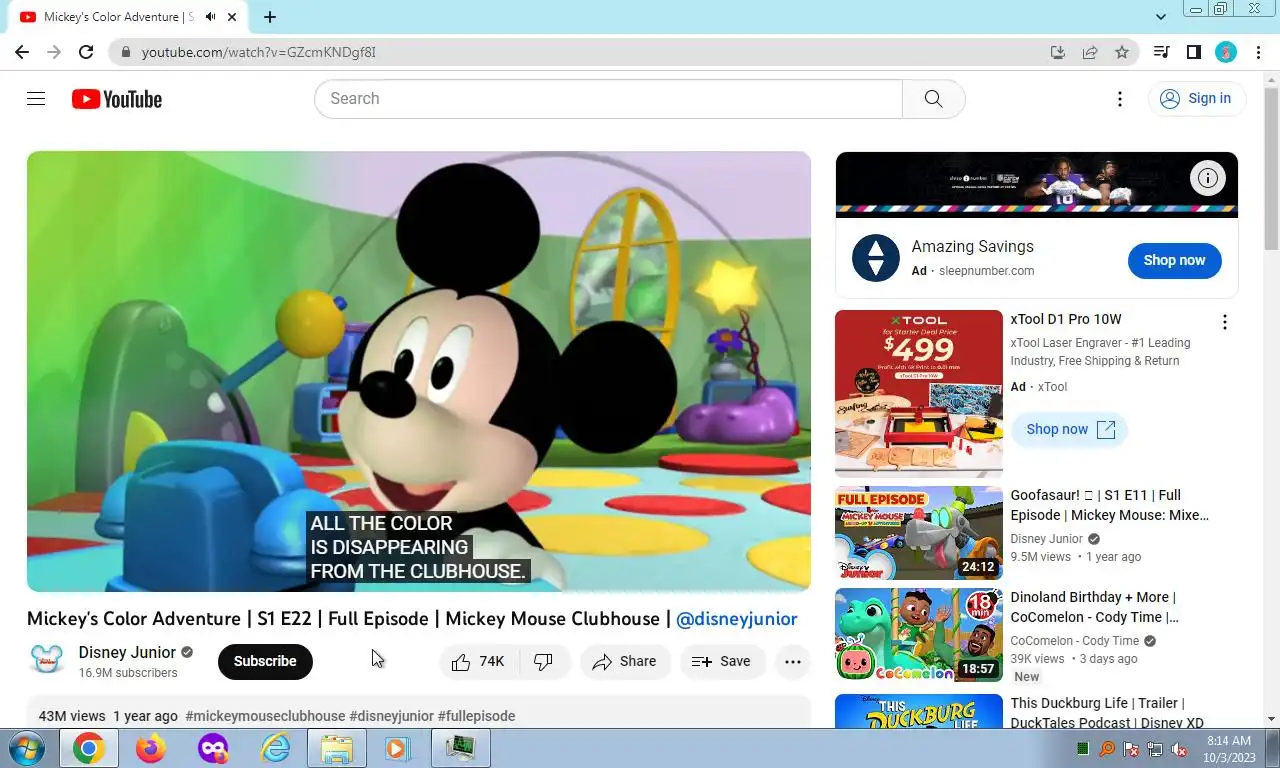1280x768 pixels.
Task: Open Internet Explorer from the taskbar
Action: click(x=274, y=748)
